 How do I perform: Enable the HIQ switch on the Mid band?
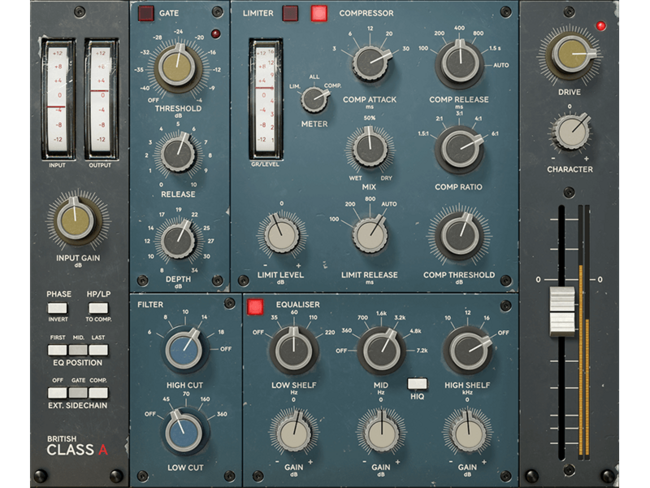click(417, 384)
